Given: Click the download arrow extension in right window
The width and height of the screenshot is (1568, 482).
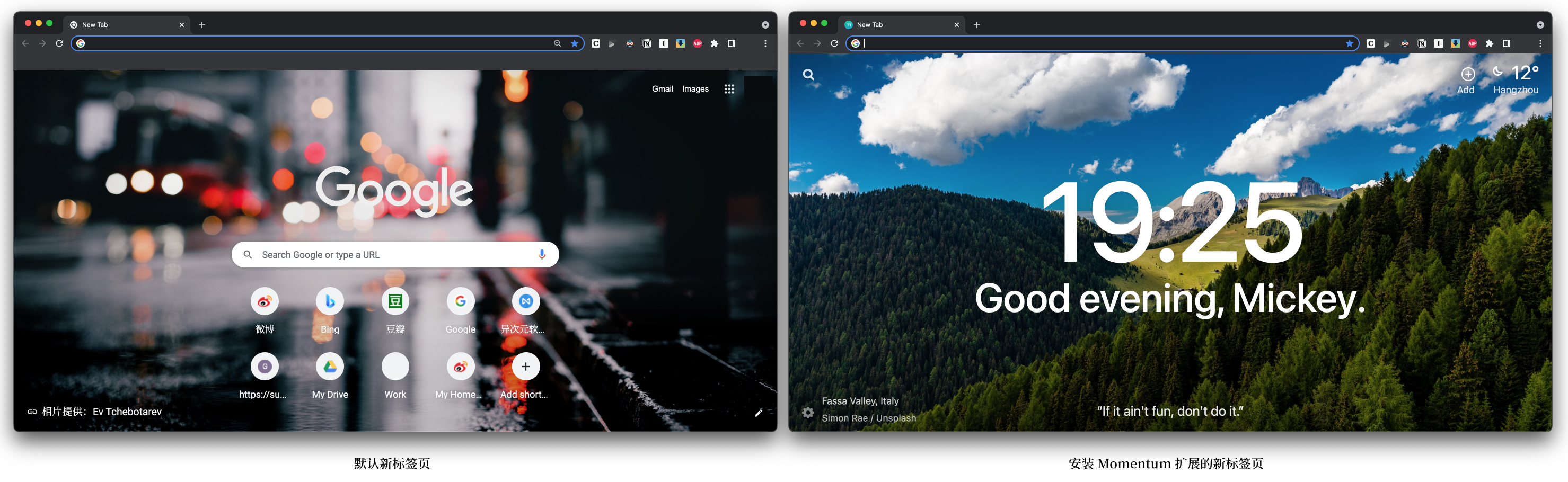Looking at the screenshot, I should [x=1456, y=43].
